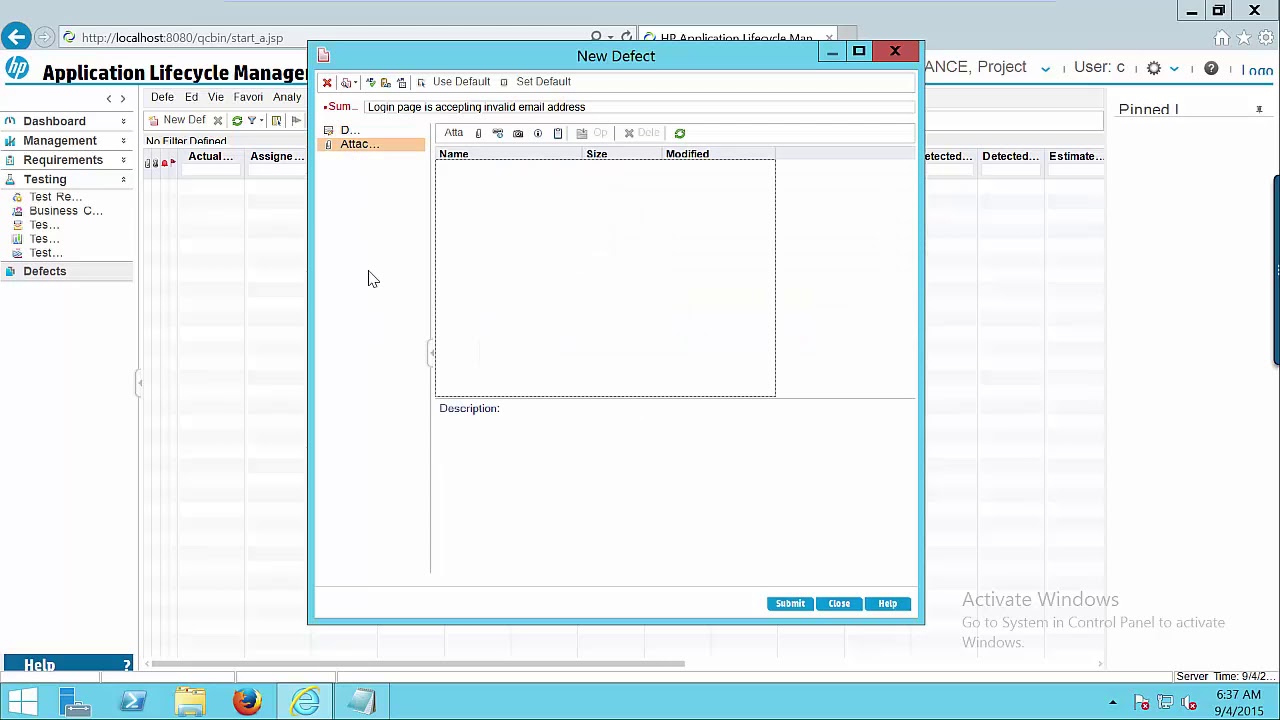Viewport: 1280px width, 720px height.
Task: Click the browser favorites star icon
Action: 1244,38
